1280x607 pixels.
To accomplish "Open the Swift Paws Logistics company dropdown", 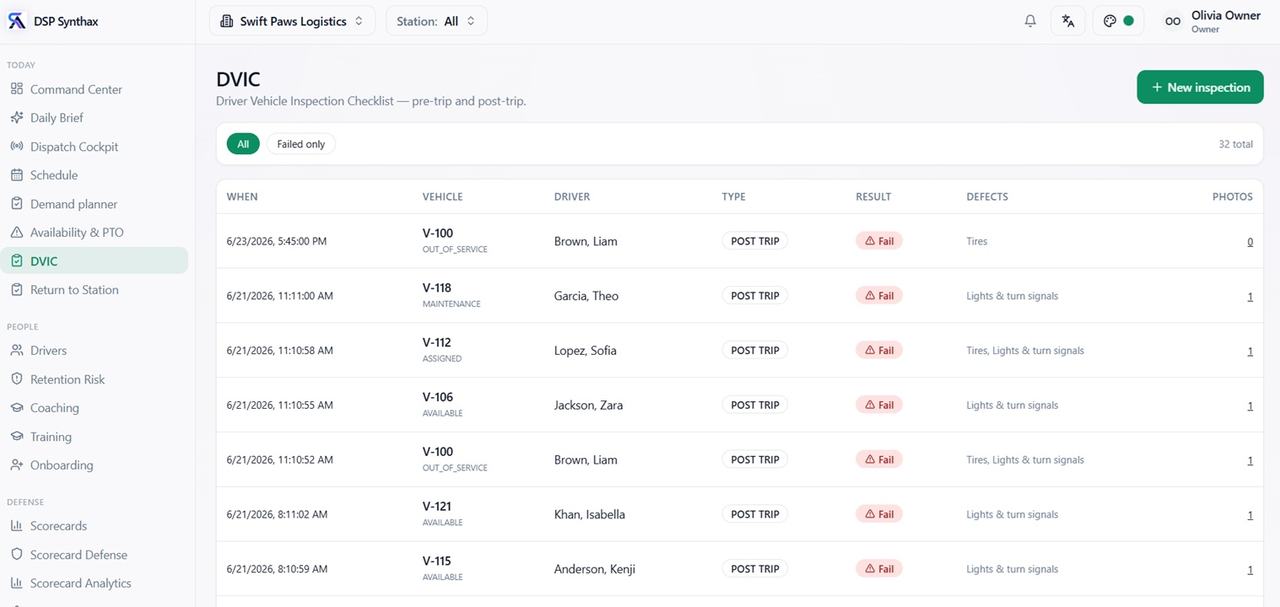I will (292, 21).
